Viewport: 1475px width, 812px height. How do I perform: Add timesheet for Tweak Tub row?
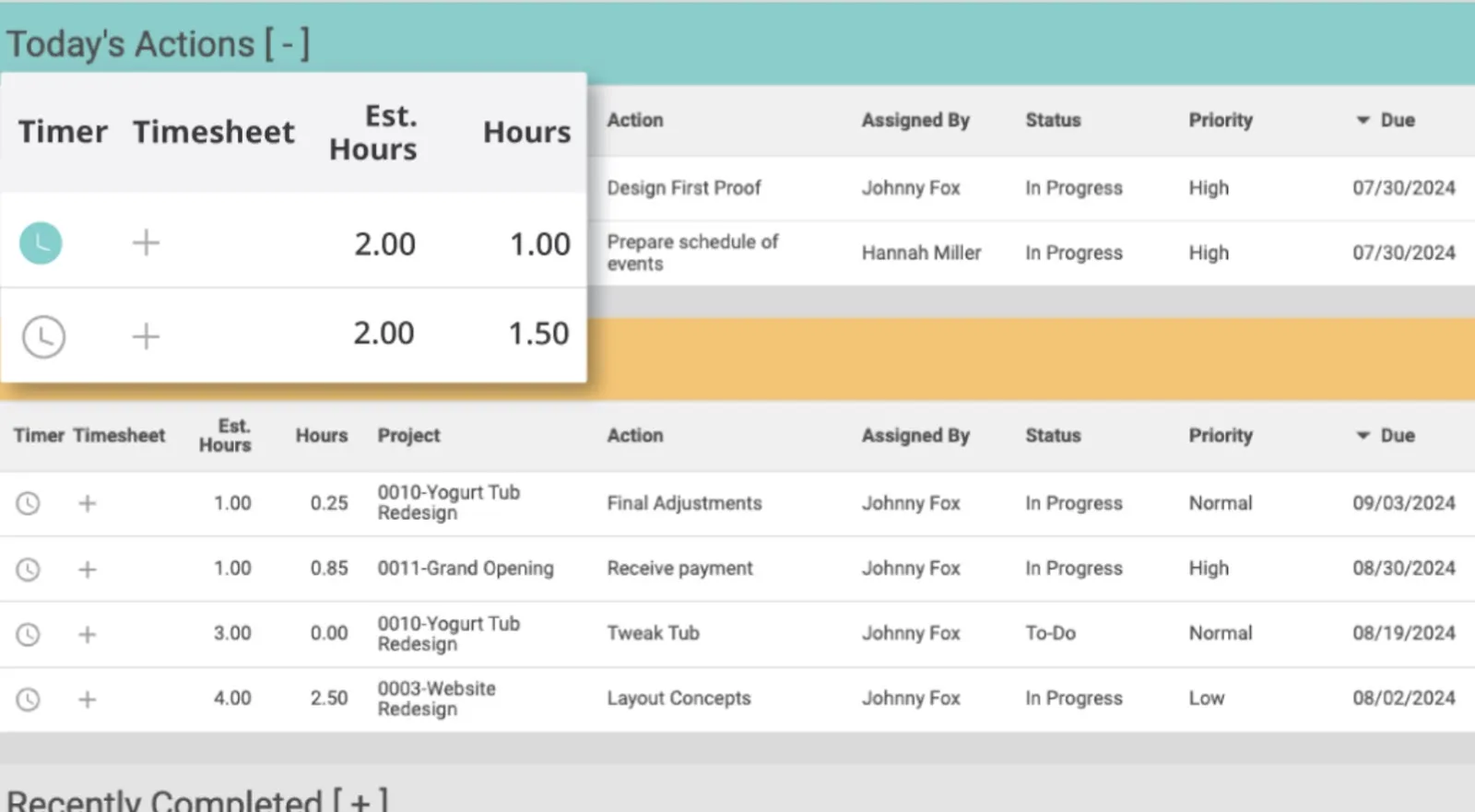[88, 634]
